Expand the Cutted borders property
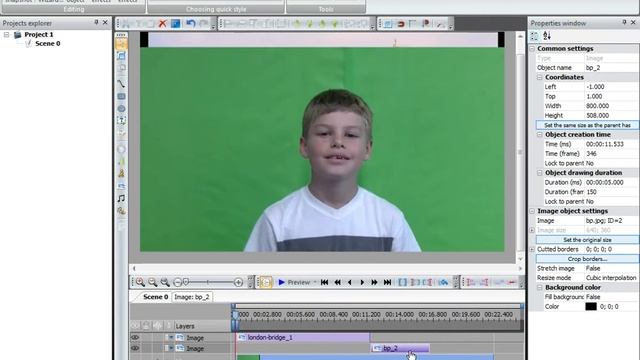 (x=532, y=249)
